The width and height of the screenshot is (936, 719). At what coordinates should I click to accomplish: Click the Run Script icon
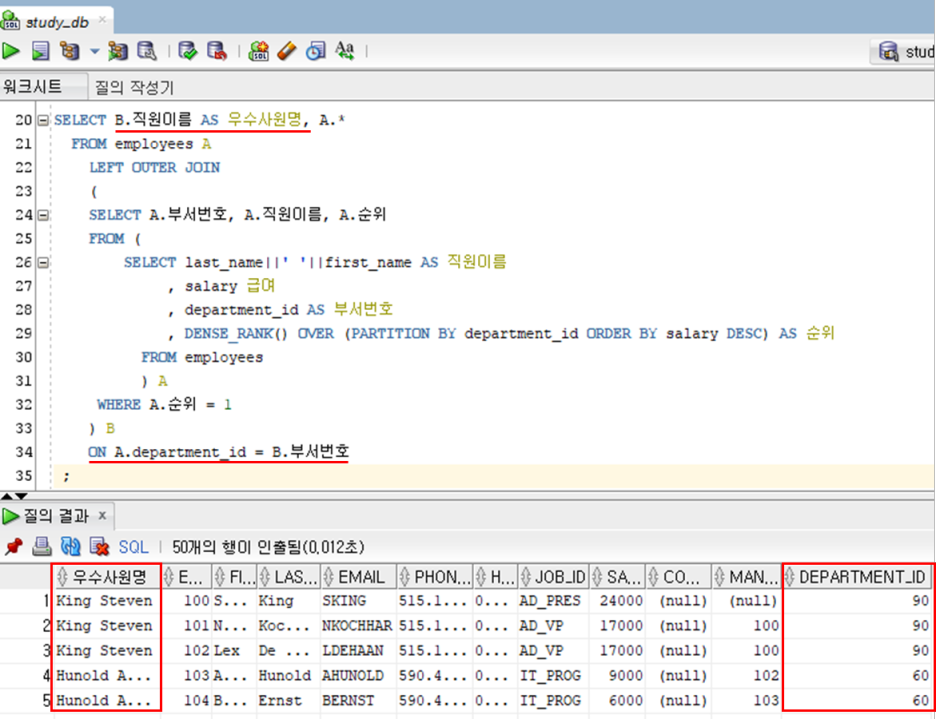coord(40,51)
